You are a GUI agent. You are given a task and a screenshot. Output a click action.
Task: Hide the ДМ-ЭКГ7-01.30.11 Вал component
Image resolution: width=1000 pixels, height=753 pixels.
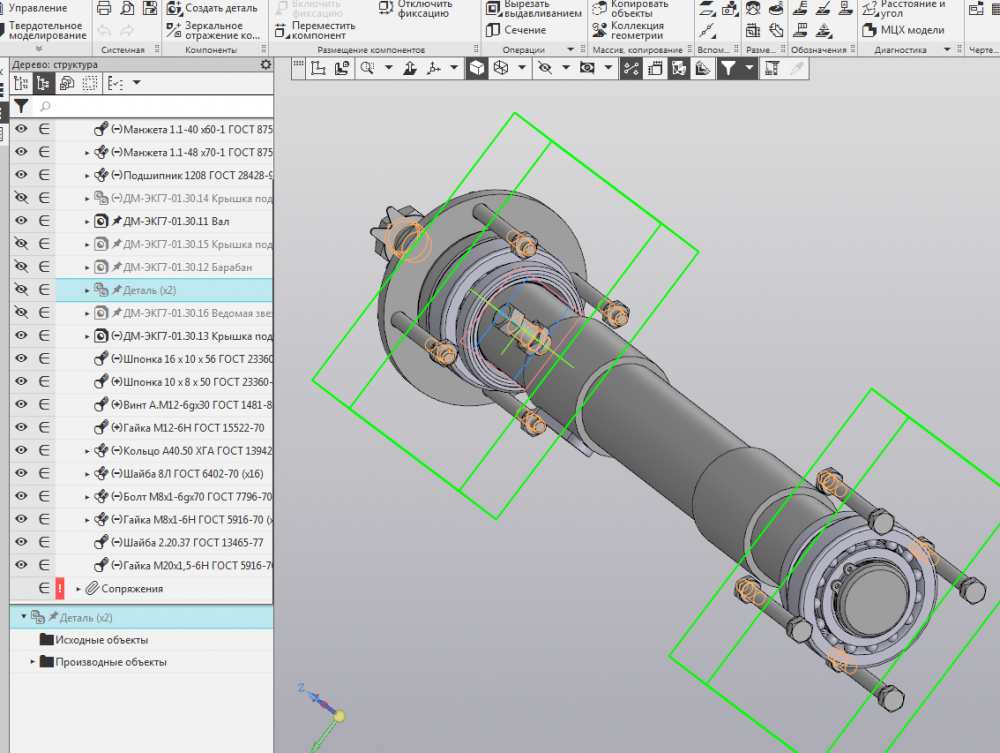click(x=21, y=221)
